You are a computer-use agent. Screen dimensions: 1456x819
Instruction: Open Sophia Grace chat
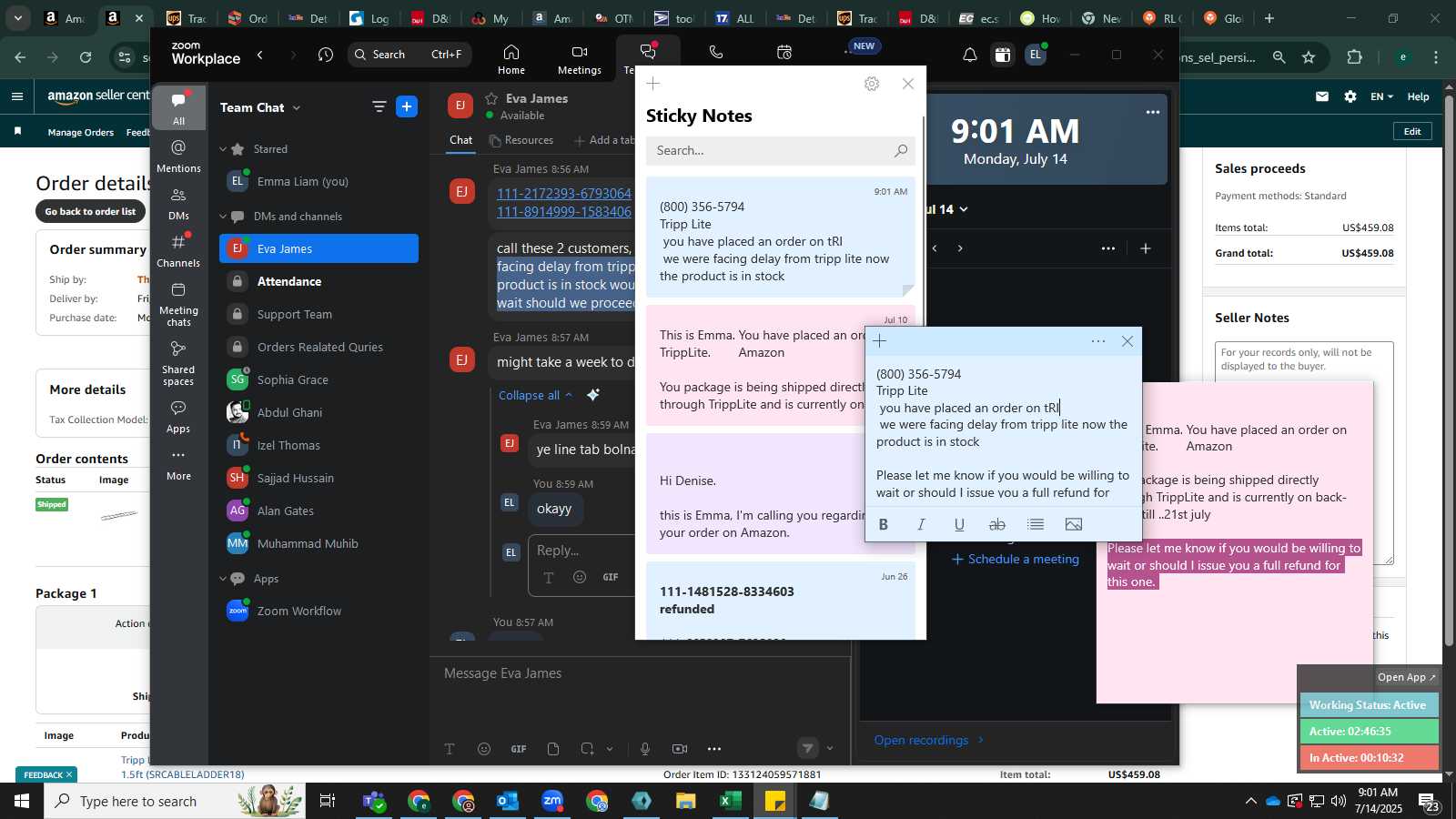click(x=318, y=379)
